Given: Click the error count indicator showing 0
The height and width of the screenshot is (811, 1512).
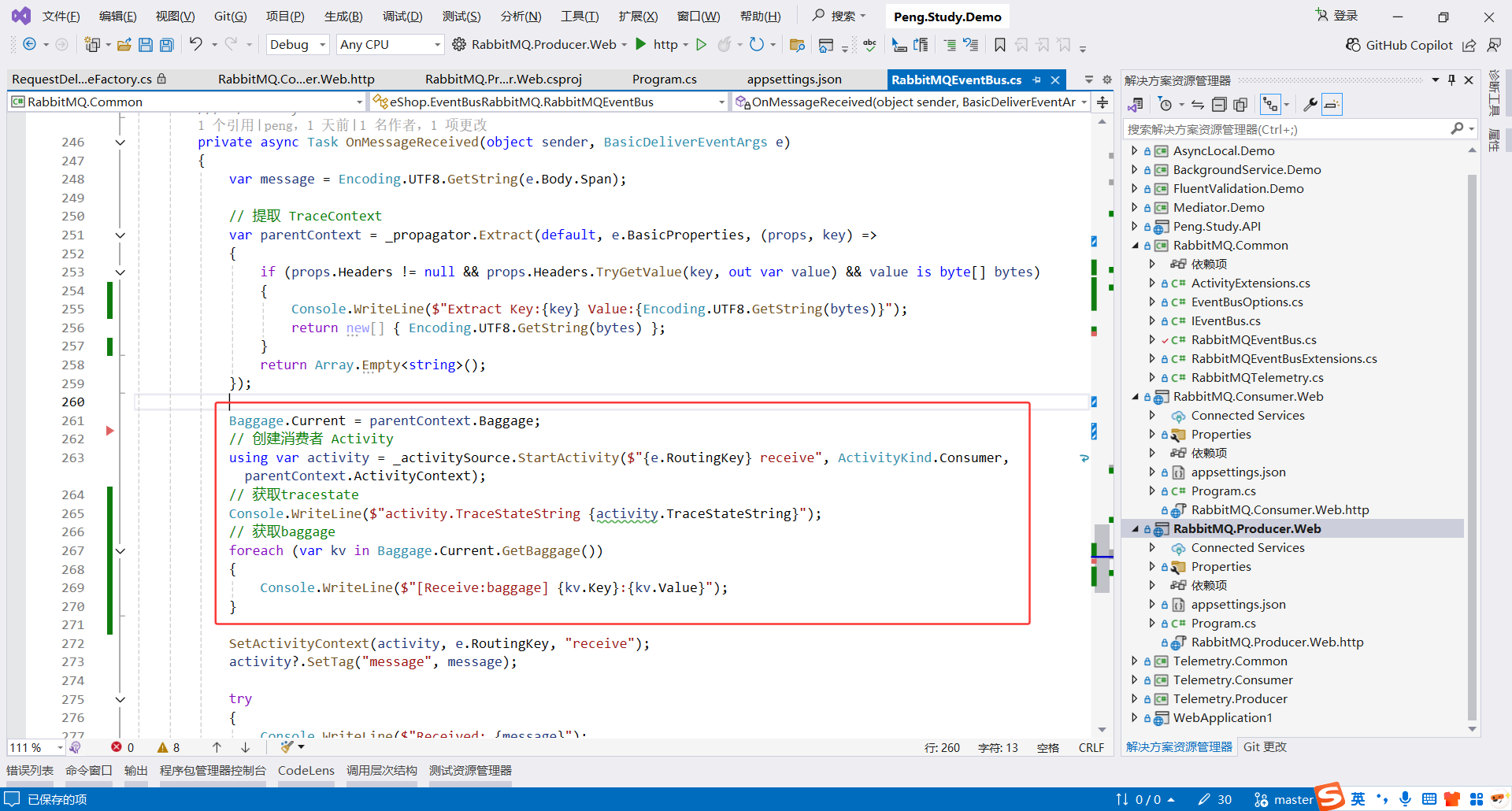Looking at the screenshot, I should [x=123, y=747].
